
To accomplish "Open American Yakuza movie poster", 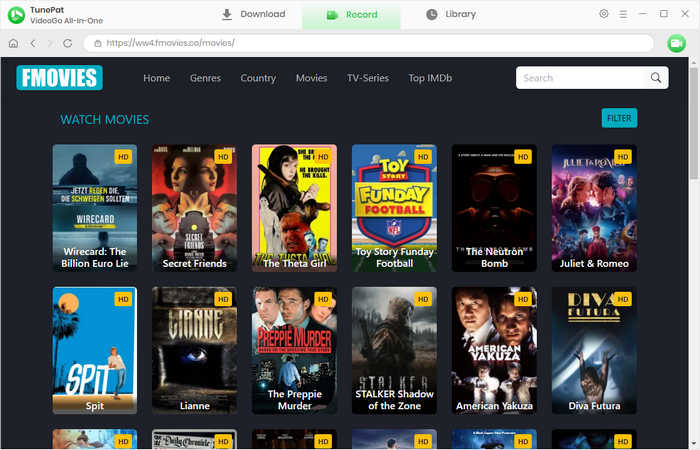I will click(494, 350).
